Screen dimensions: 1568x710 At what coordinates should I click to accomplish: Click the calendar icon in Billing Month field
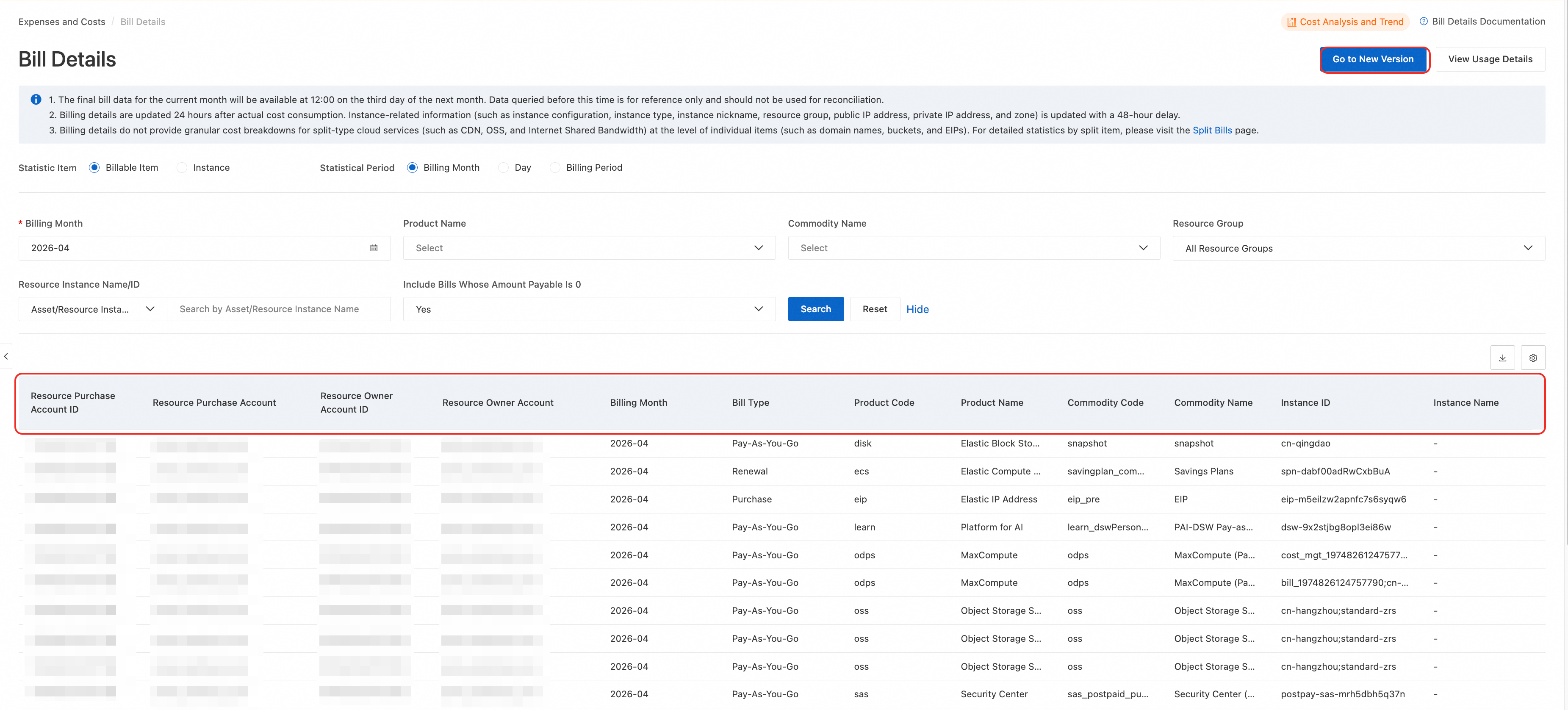374,248
